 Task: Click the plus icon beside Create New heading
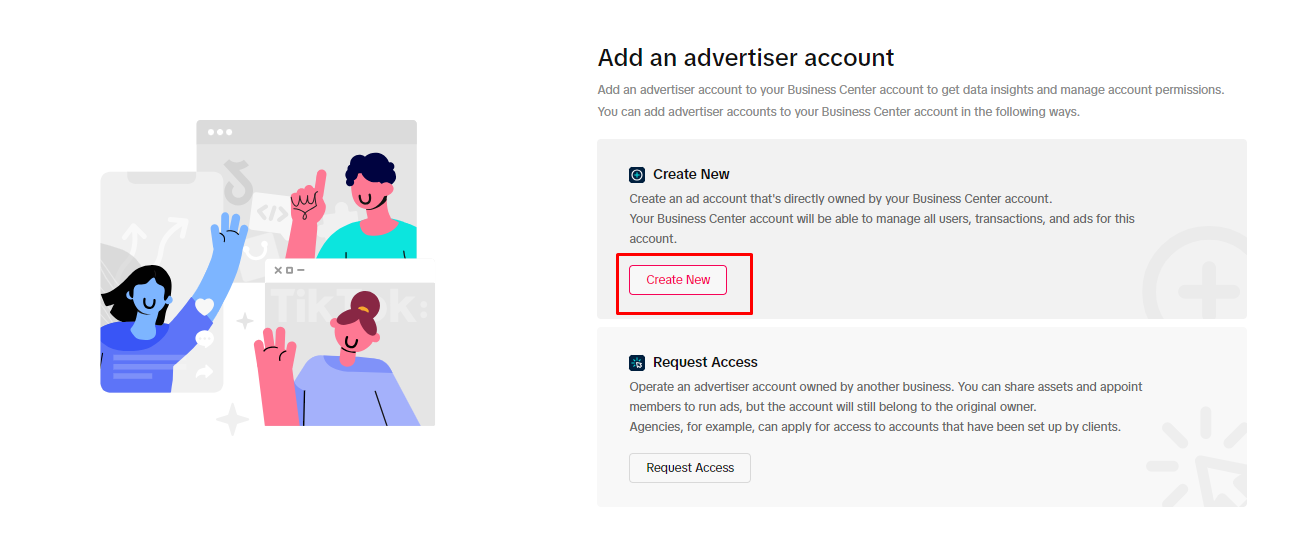click(637, 175)
